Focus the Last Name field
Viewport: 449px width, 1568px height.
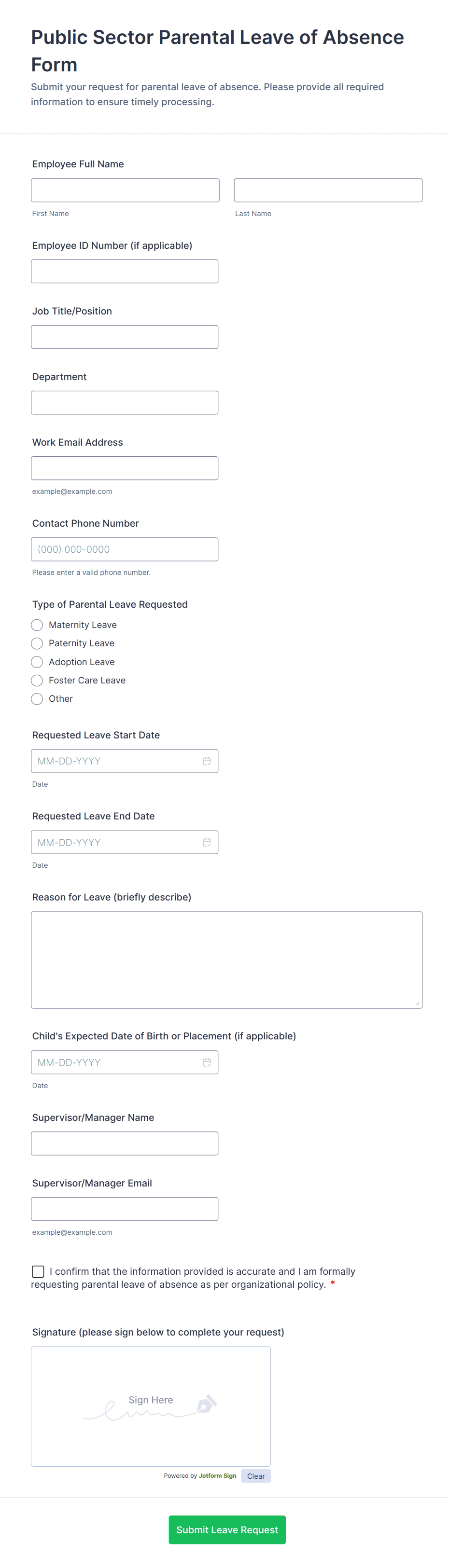(x=328, y=190)
